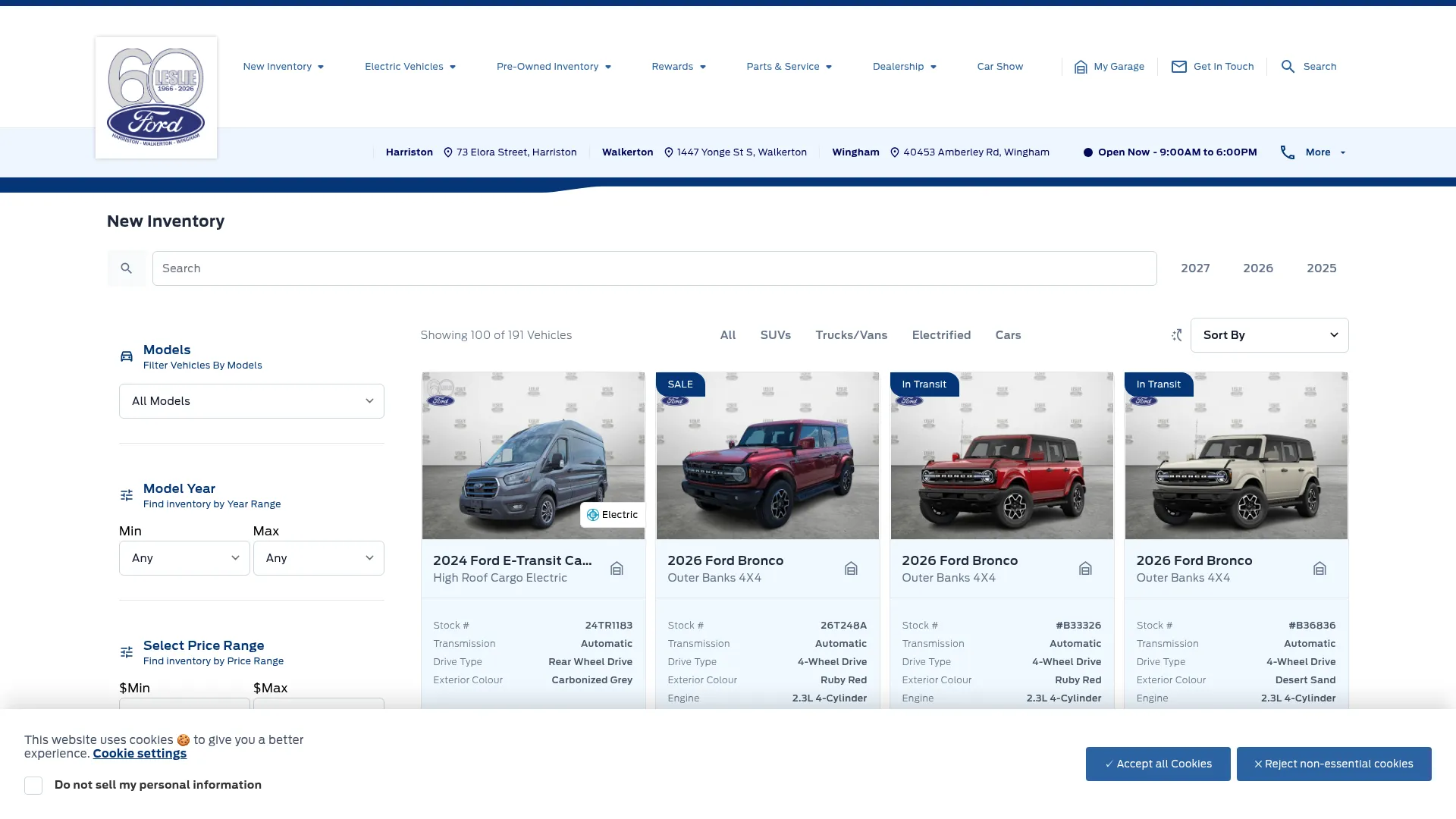
Task: Select the Trucks/Vans category tab
Action: coord(851,335)
